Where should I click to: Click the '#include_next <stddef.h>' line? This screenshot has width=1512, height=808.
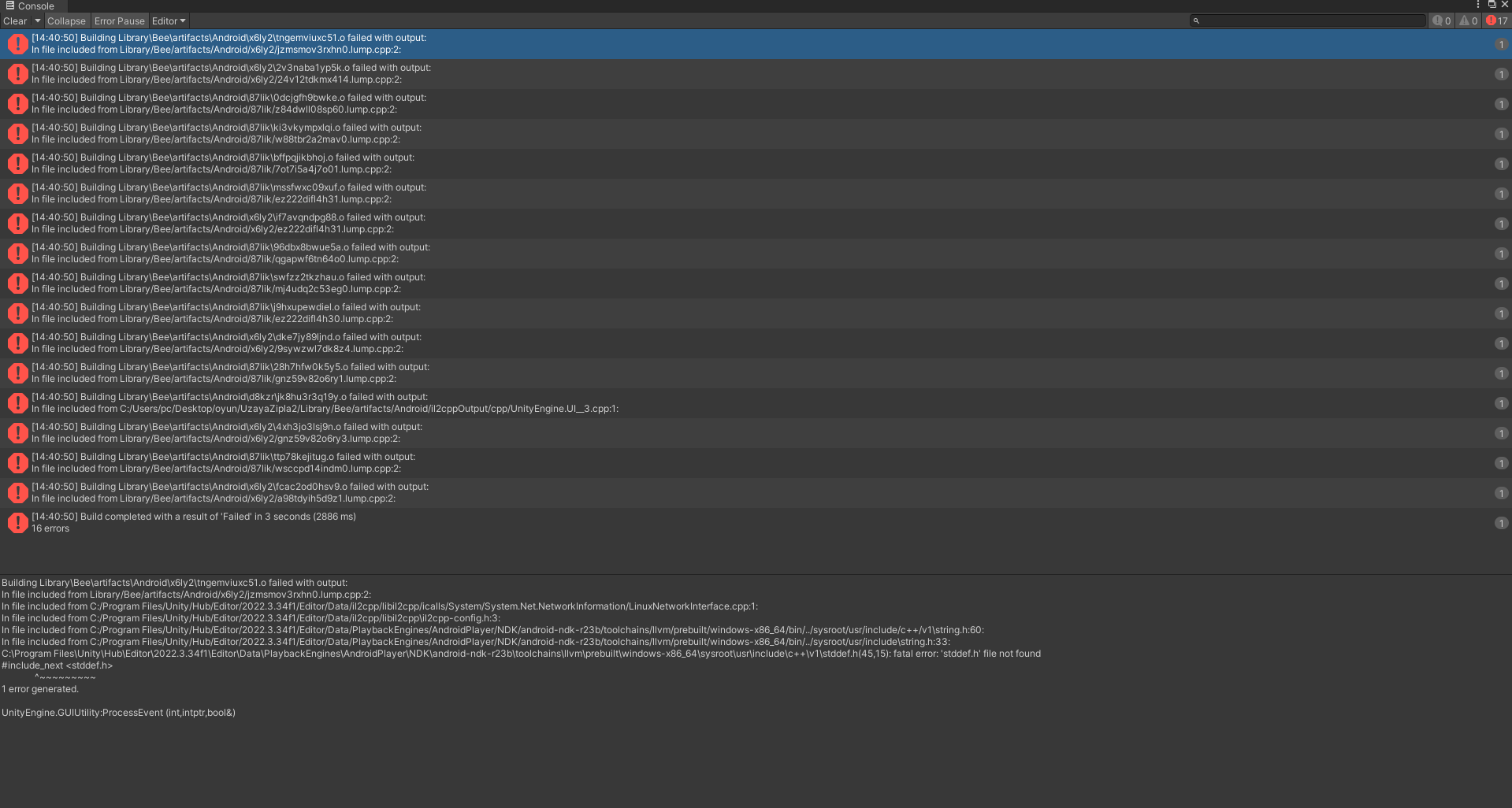pyautogui.click(x=57, y=665)
